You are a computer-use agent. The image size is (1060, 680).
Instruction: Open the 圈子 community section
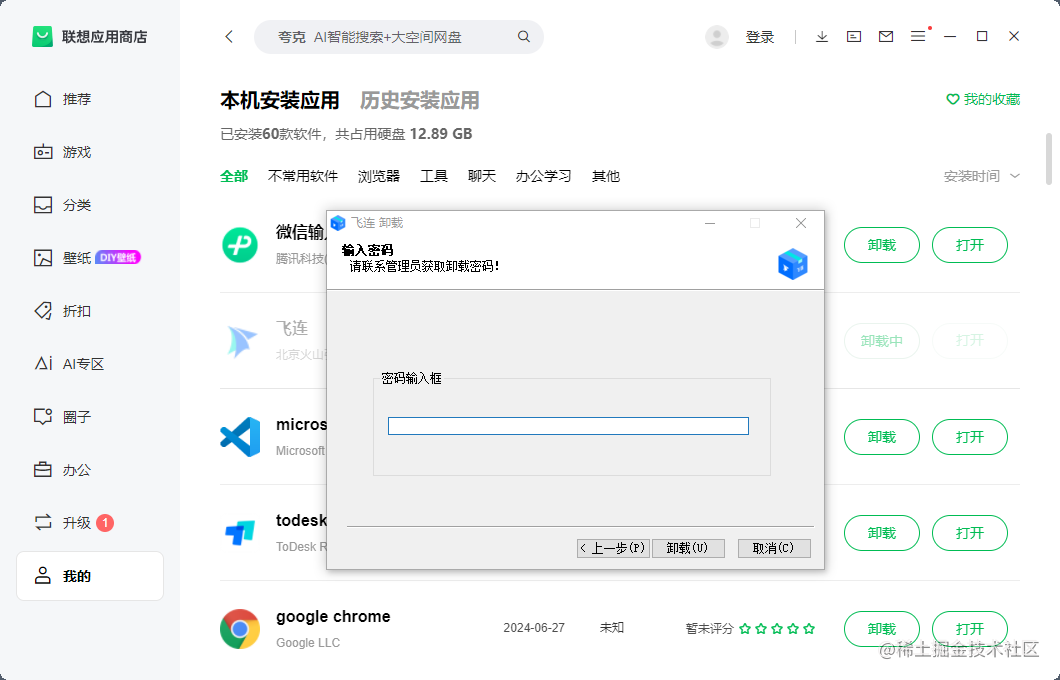tap(63, 416)
